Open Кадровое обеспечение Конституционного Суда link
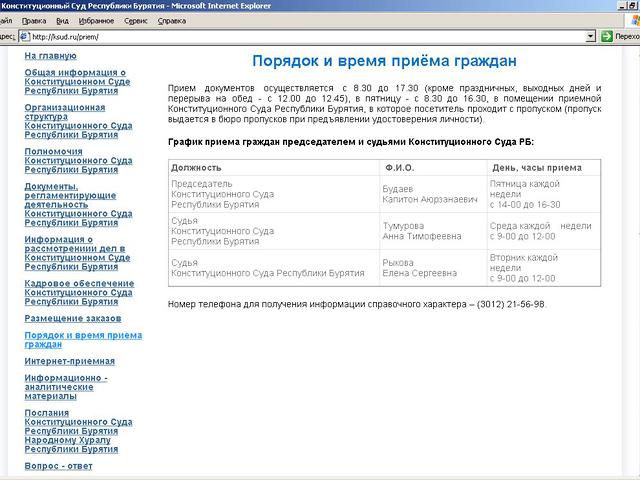The height and width of the screenshot is (480, 640). 79,292
